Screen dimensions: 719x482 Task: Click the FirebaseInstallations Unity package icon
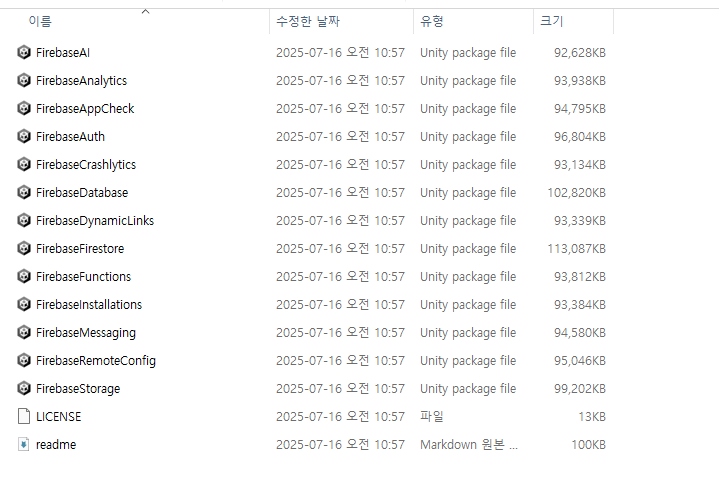pyautogui.click(x=24, y=304)
